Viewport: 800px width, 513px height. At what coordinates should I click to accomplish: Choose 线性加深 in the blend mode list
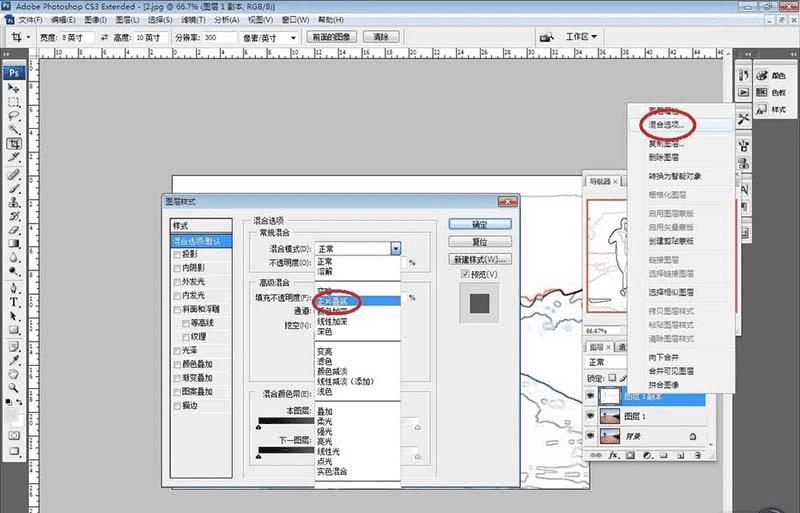[357, 322]
